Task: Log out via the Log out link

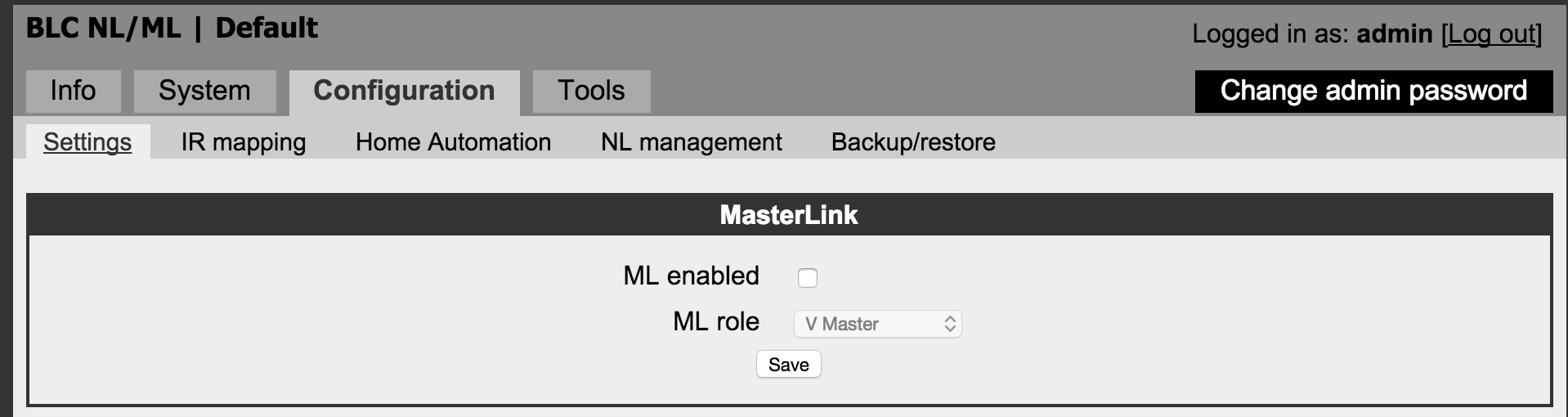Action: pyautogui.click(x=1492, y=34)
